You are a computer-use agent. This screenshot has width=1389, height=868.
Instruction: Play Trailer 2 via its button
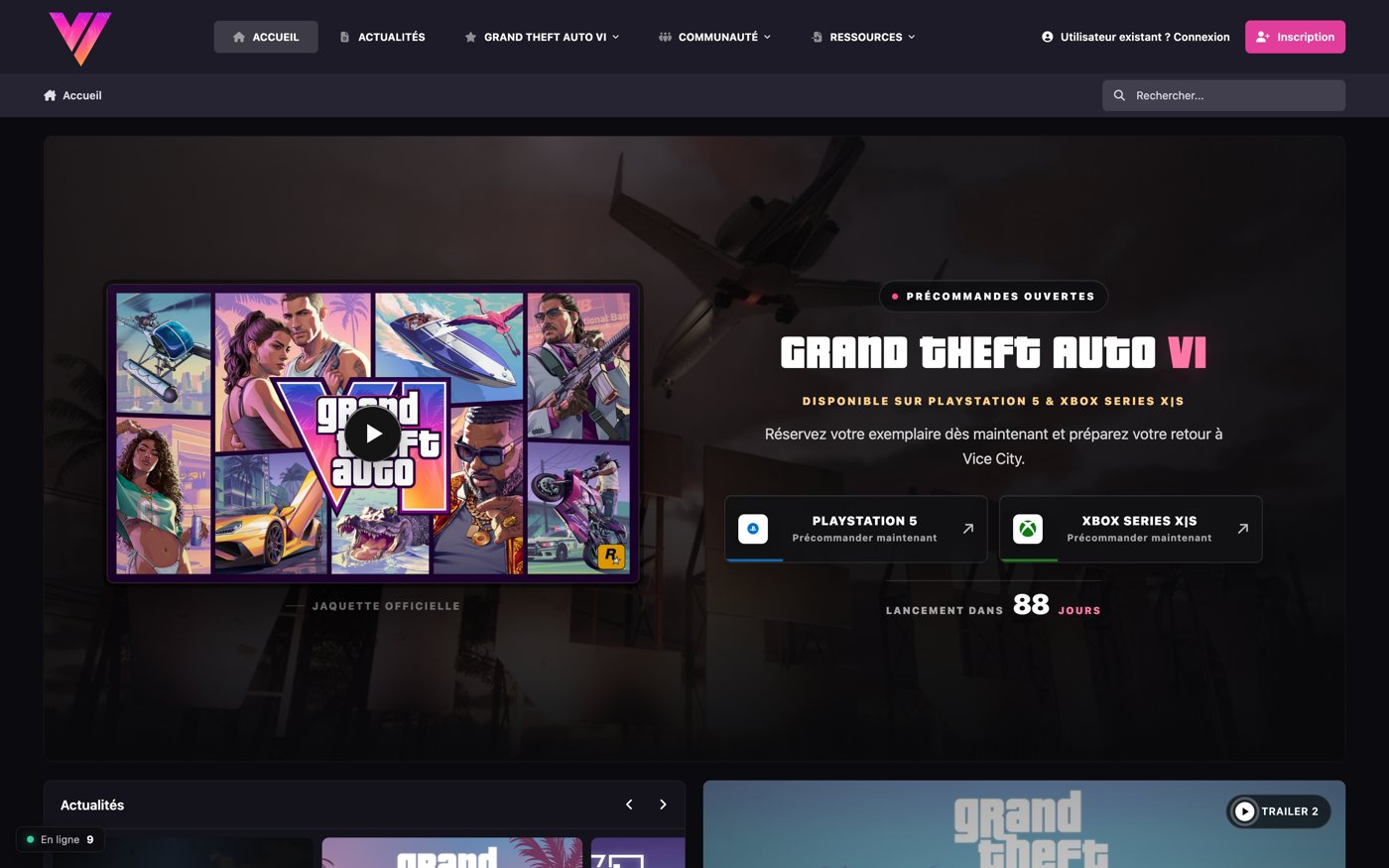tap(1278, 811)
